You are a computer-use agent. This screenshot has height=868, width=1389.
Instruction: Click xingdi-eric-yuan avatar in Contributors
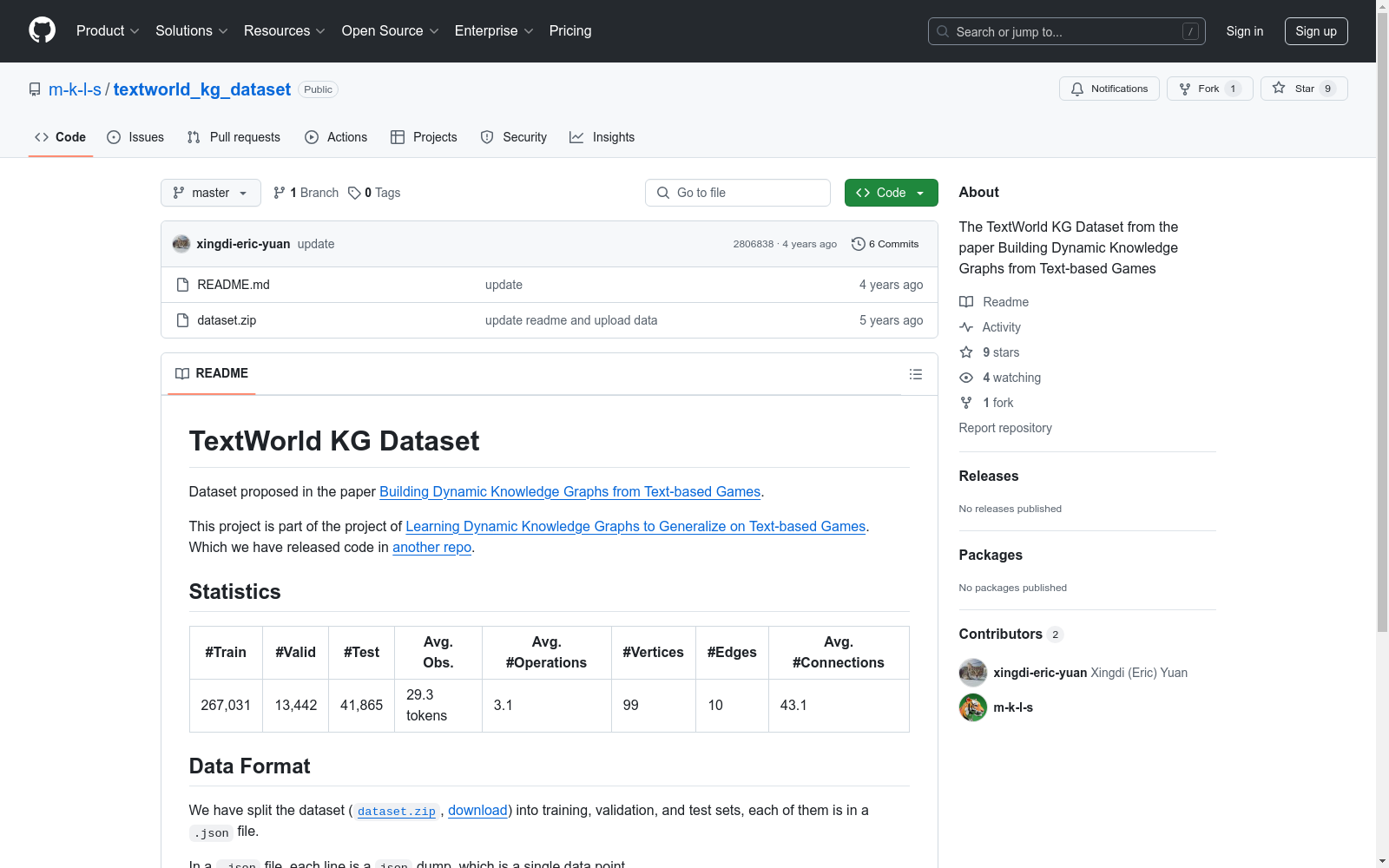[x=973, y=673]
